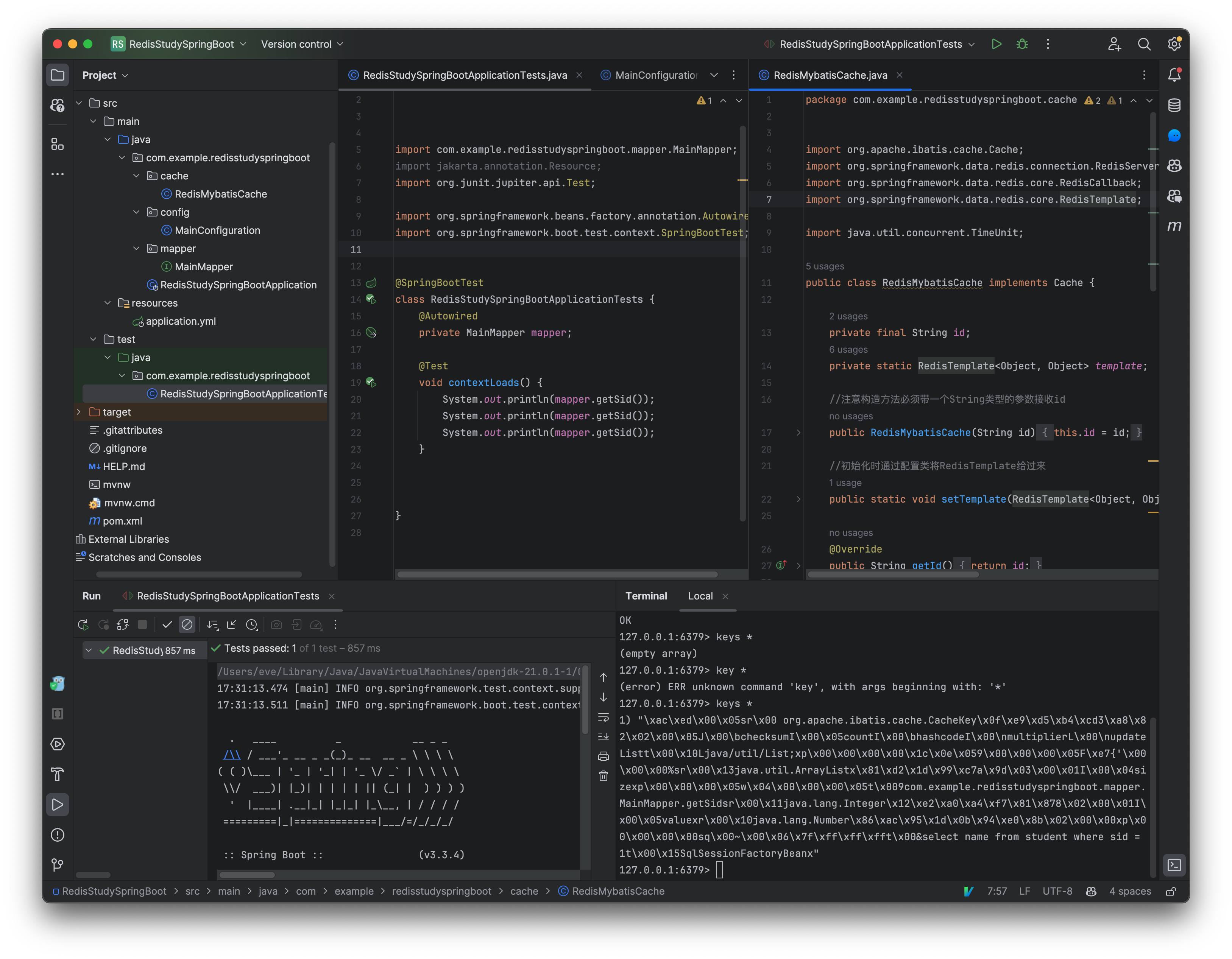
Task: Expand folded RedisMybatisCache constructor
Action: tap(798, 433)
